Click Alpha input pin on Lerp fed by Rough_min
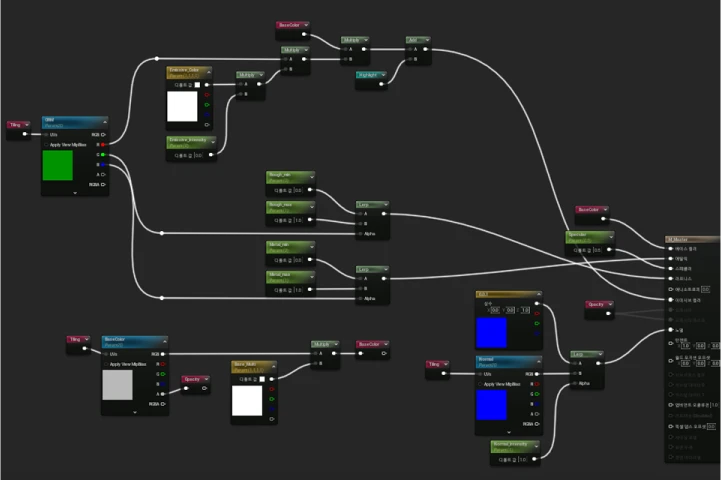Image resolution: width=721 pixels, height=480 pixels. coord(360,234)
